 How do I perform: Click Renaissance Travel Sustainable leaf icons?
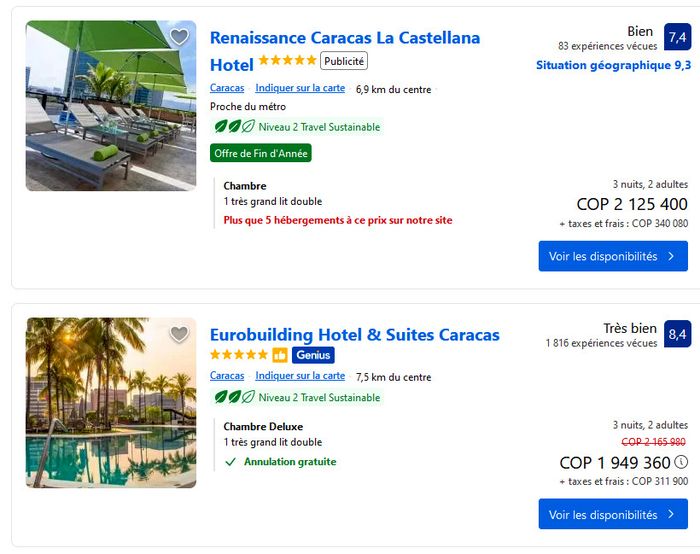click(x=232, y=127)
